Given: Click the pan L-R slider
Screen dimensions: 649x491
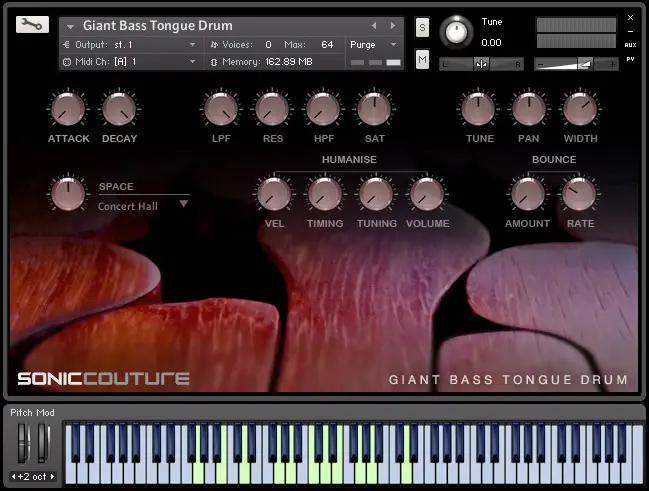Looking at the screenshot, I should tap(481, 64).
